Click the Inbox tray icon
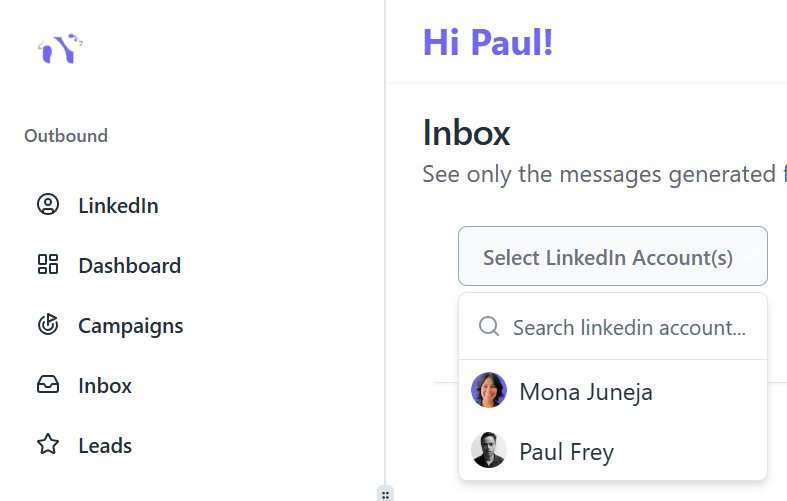This screenshot has width=787, height=501. 48,385
